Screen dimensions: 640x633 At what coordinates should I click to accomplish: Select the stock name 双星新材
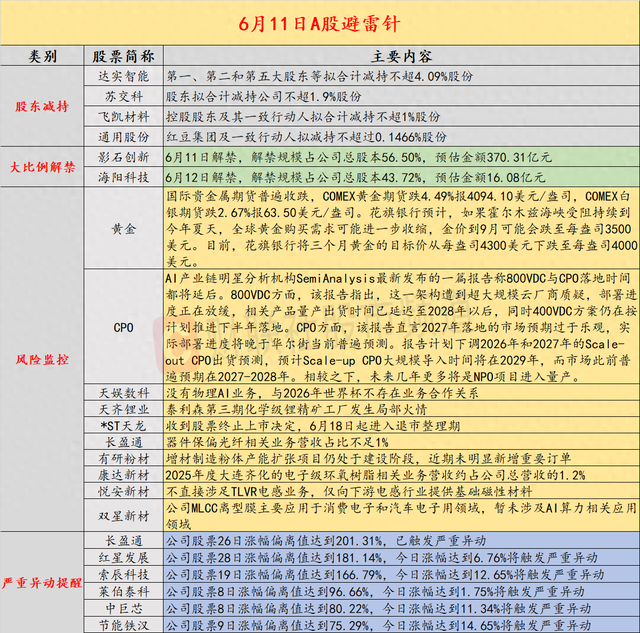point(123,516)
